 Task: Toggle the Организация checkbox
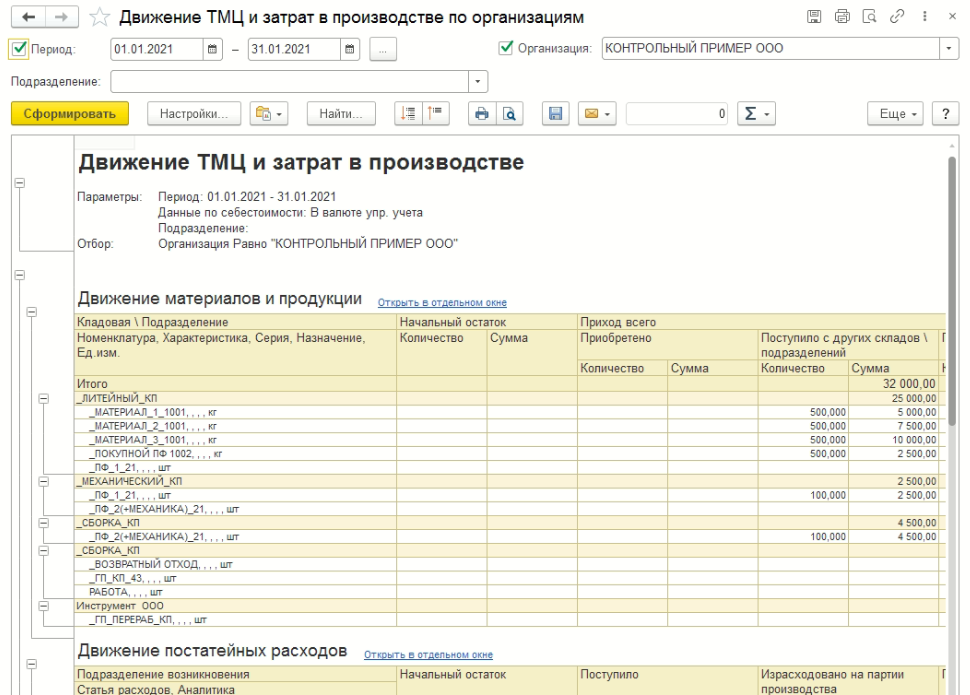(x=506, y=48)
